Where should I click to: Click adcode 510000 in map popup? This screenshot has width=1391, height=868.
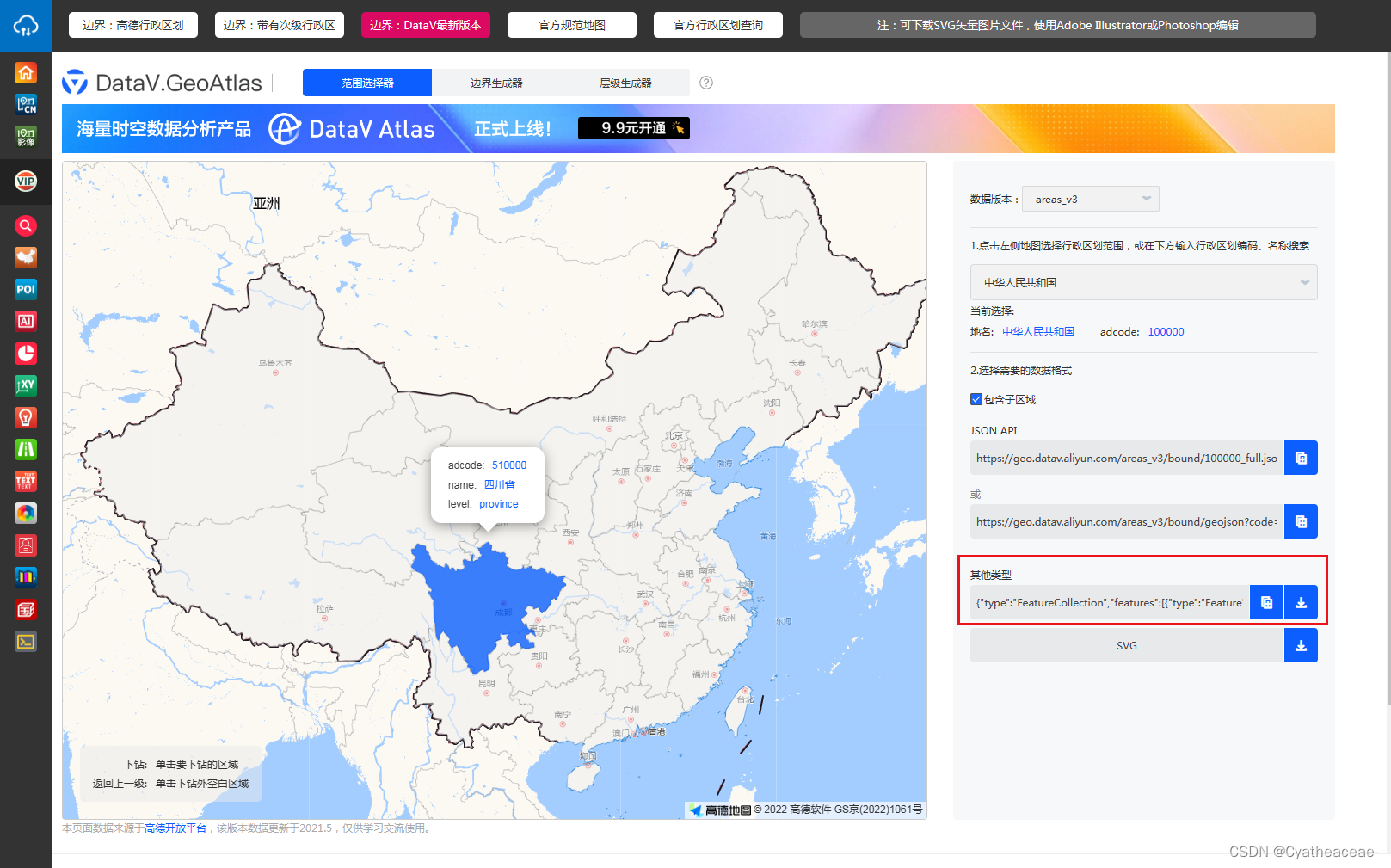point(509,465)
